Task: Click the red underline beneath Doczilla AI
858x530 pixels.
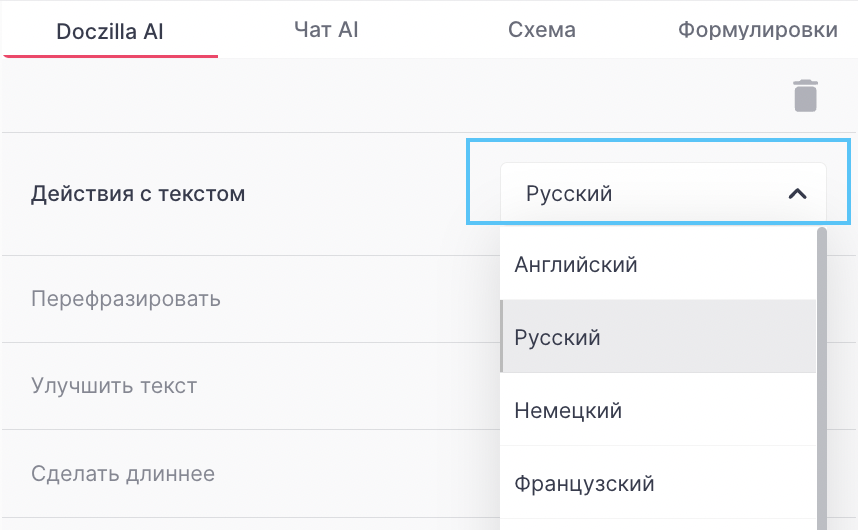Action: 110,55
